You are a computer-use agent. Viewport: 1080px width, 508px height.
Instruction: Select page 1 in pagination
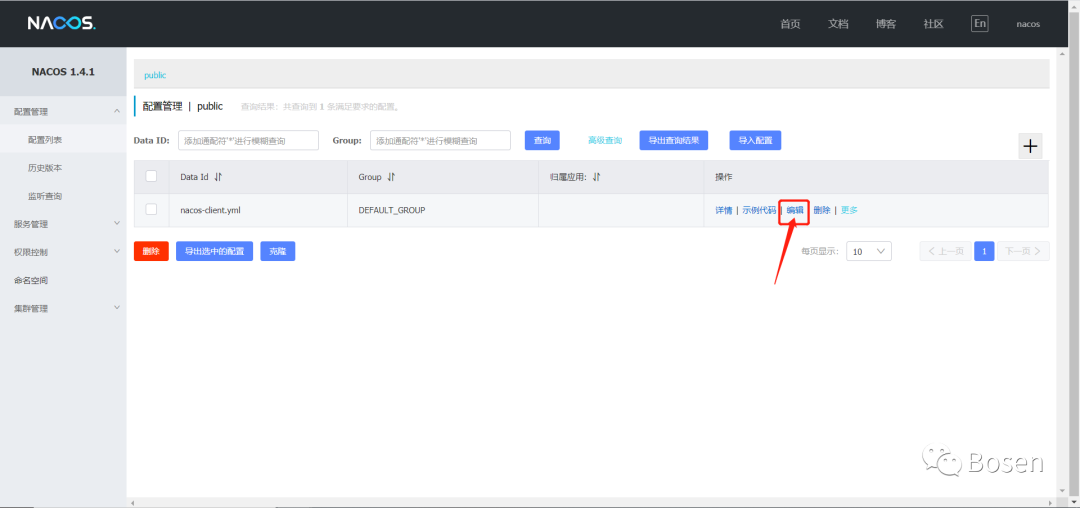(x=984, y=251)
